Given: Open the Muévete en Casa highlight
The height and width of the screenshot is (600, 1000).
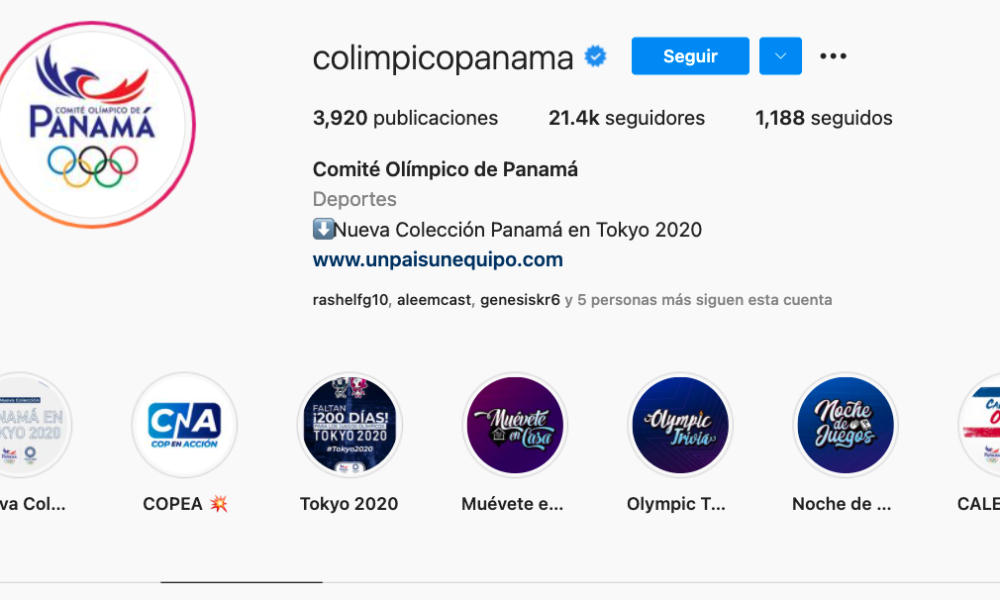Looking at the screenshot, I should (x=515, y=425).
